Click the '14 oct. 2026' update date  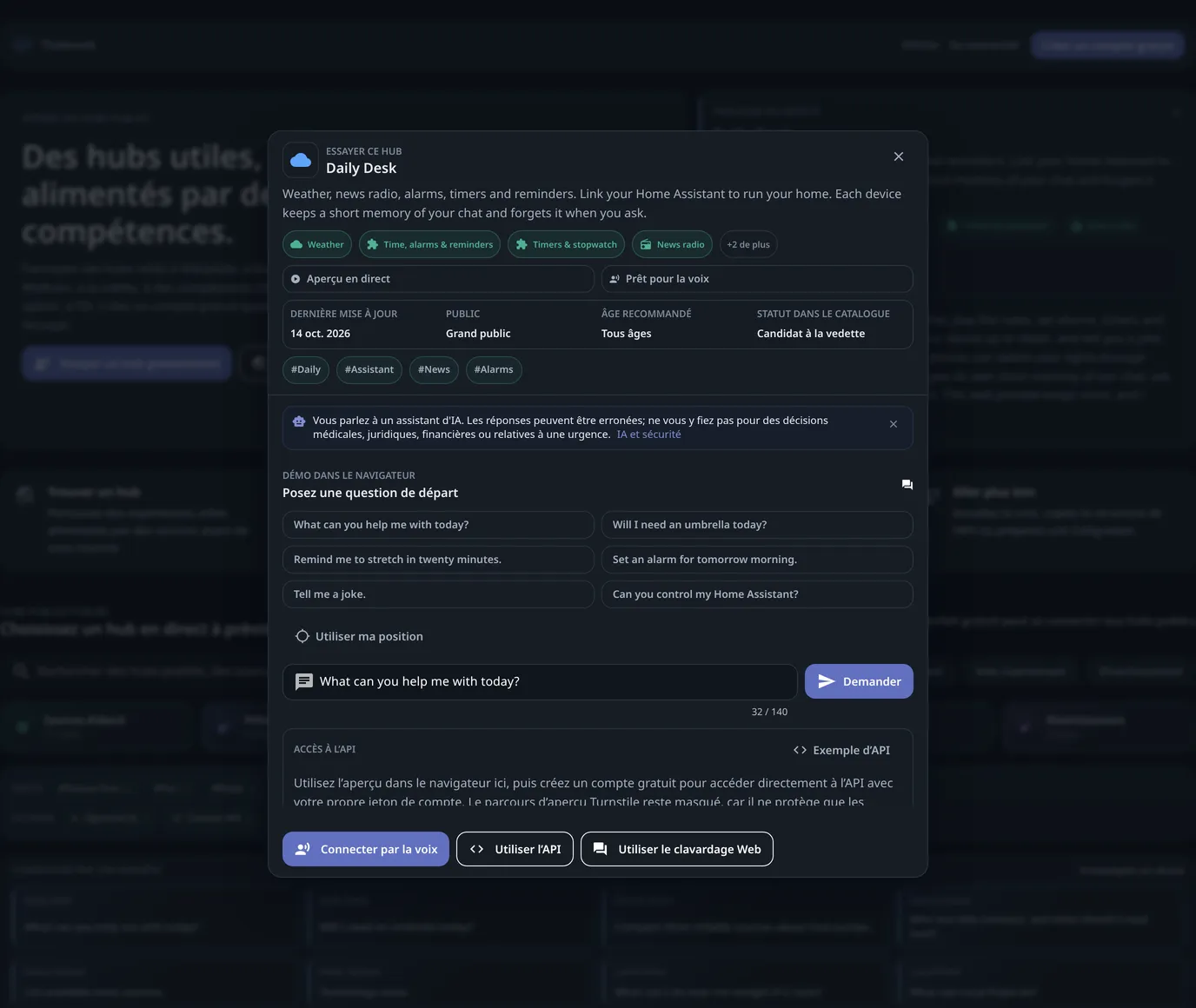[321, 334]
